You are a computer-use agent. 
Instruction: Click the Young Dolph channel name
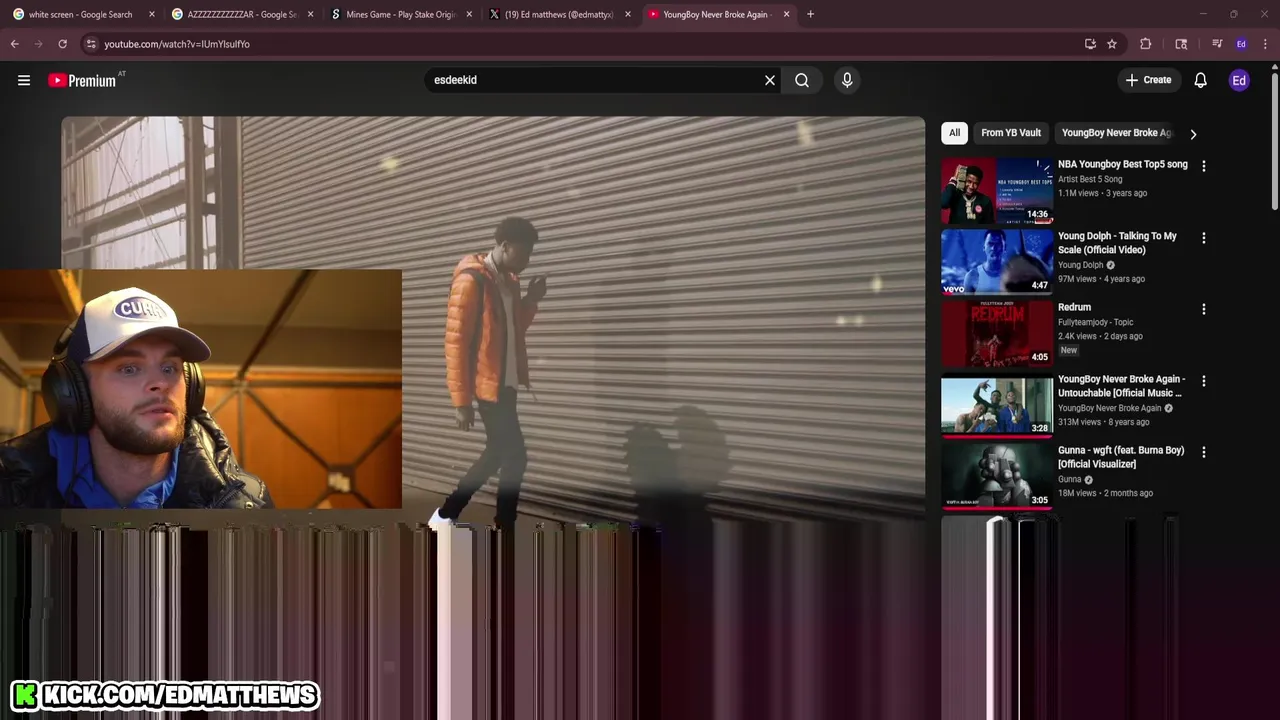pos(1080,265)
